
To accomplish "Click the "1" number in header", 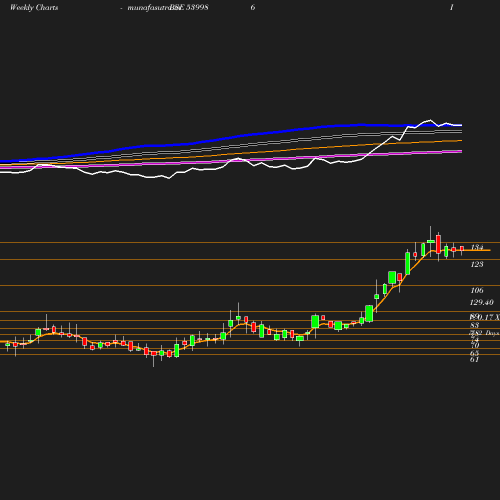I will pos(452,8).
